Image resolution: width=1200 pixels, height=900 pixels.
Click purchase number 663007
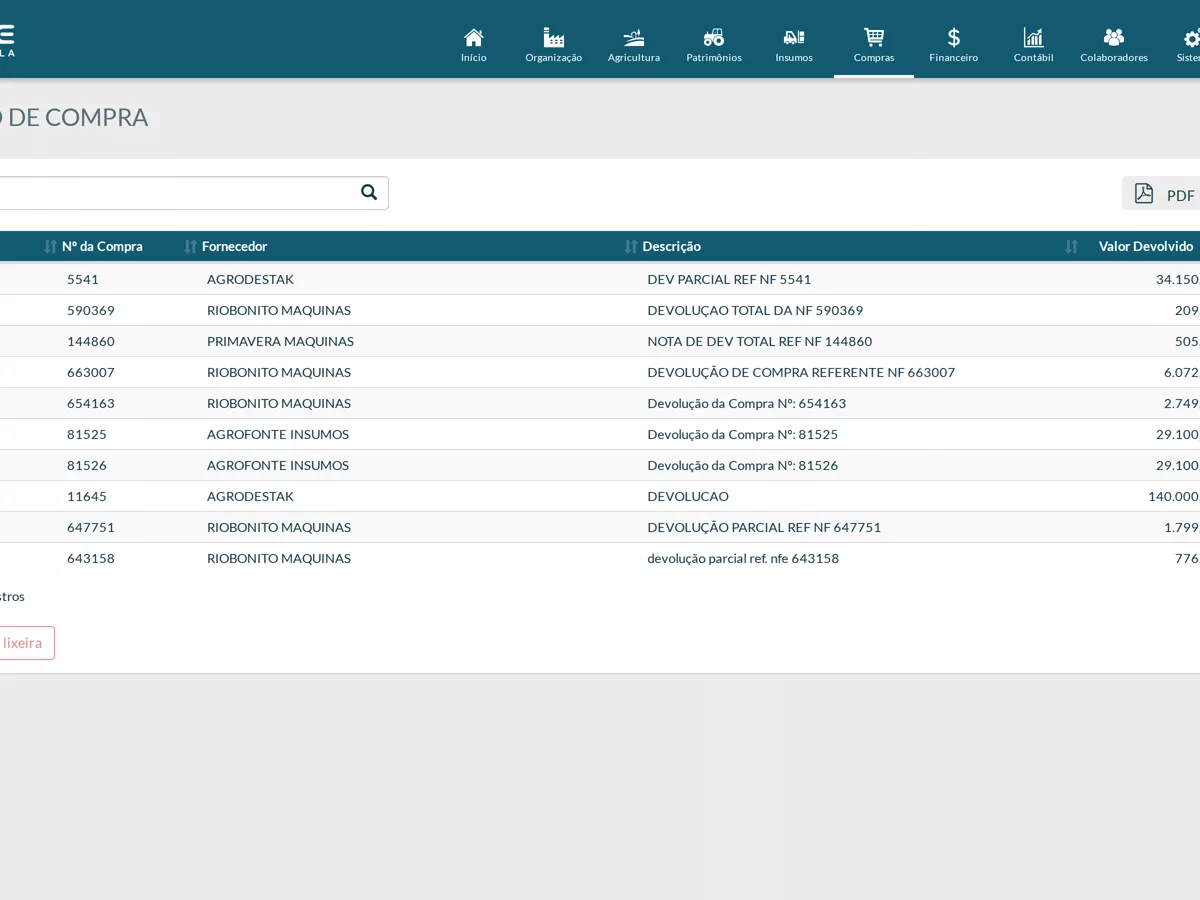point(91,372)
